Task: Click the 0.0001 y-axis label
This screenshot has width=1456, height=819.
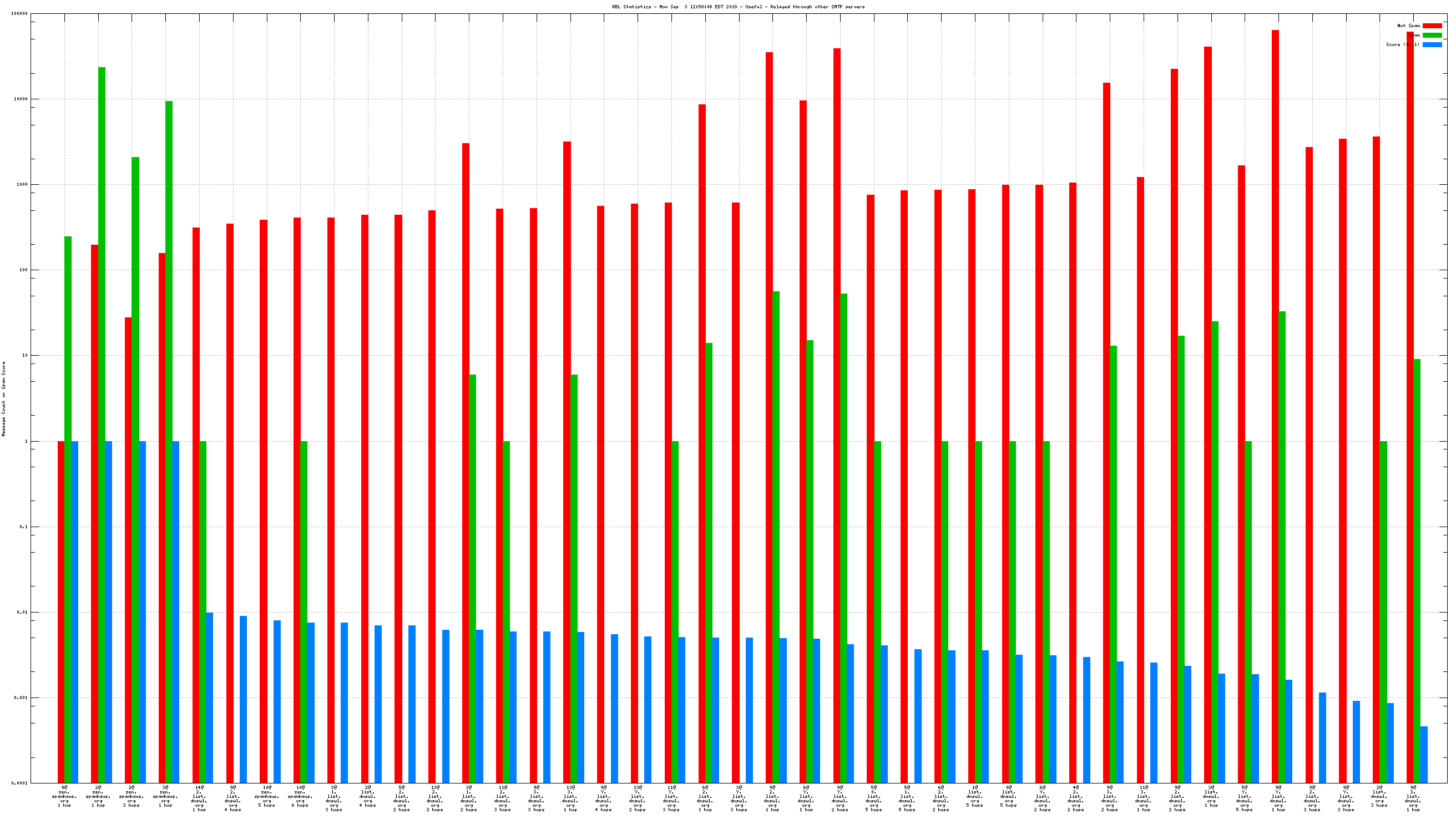Action: pyautogui.click(x=19, y=783)
